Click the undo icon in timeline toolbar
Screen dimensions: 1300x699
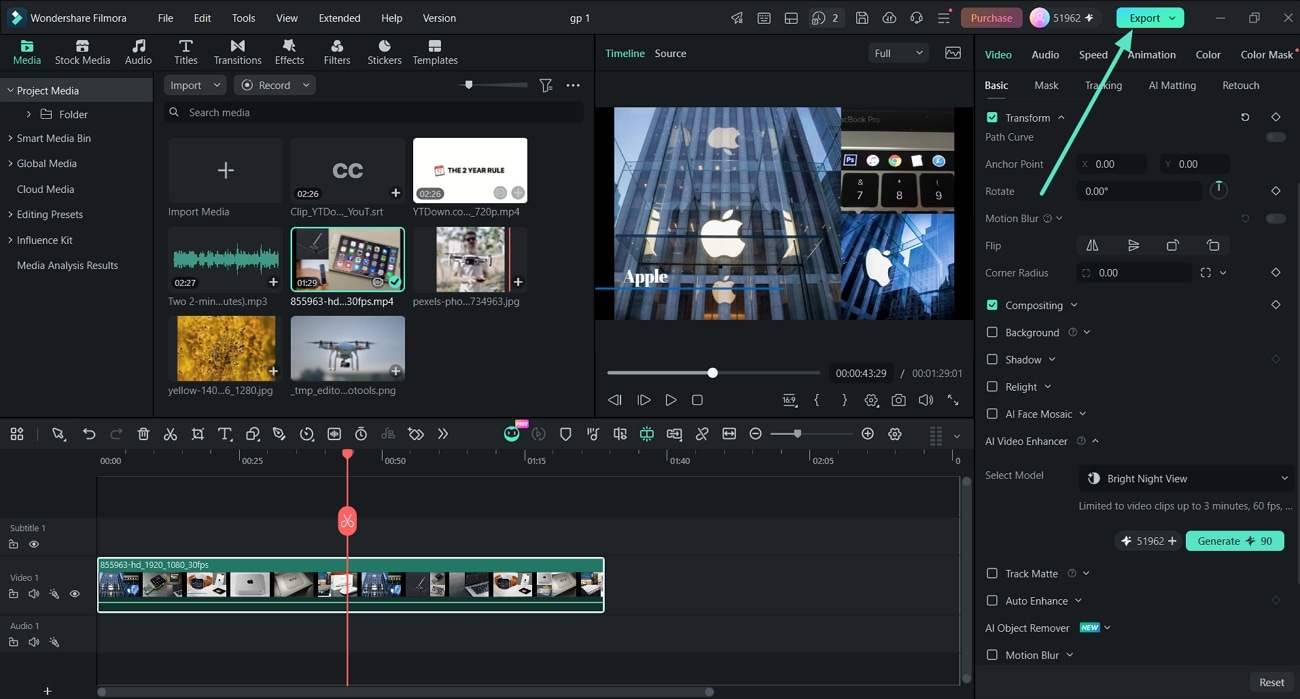(x=89, y=434)
